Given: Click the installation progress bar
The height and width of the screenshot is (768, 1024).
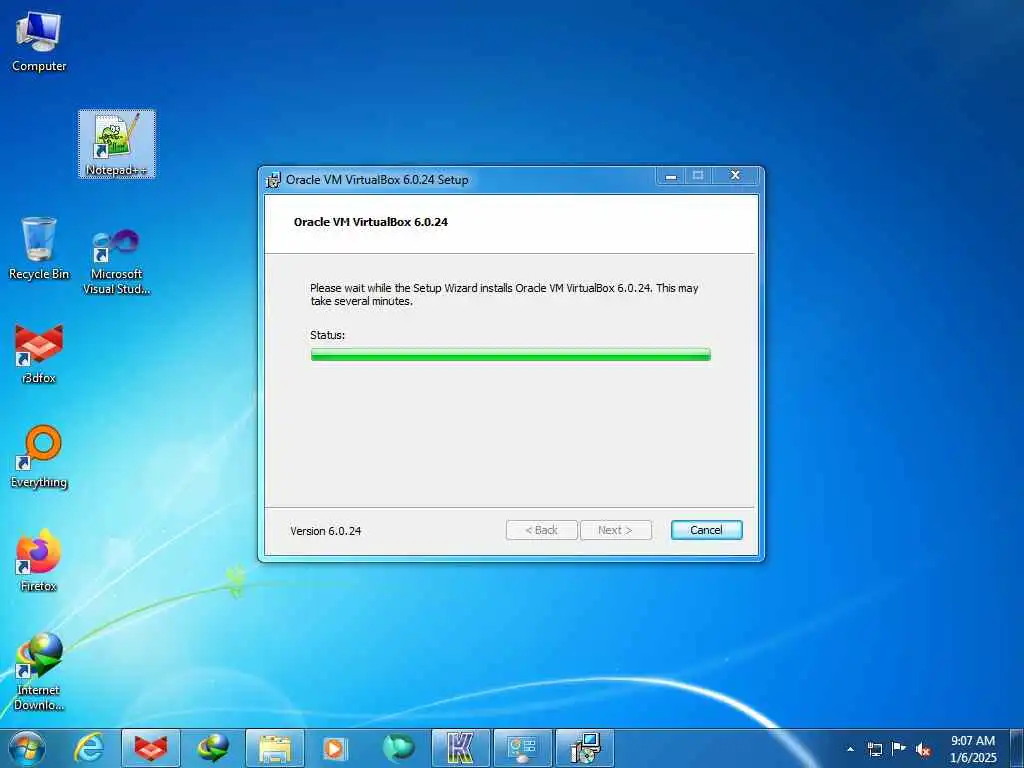Looking at the screenshot, I should click(511, 355).
